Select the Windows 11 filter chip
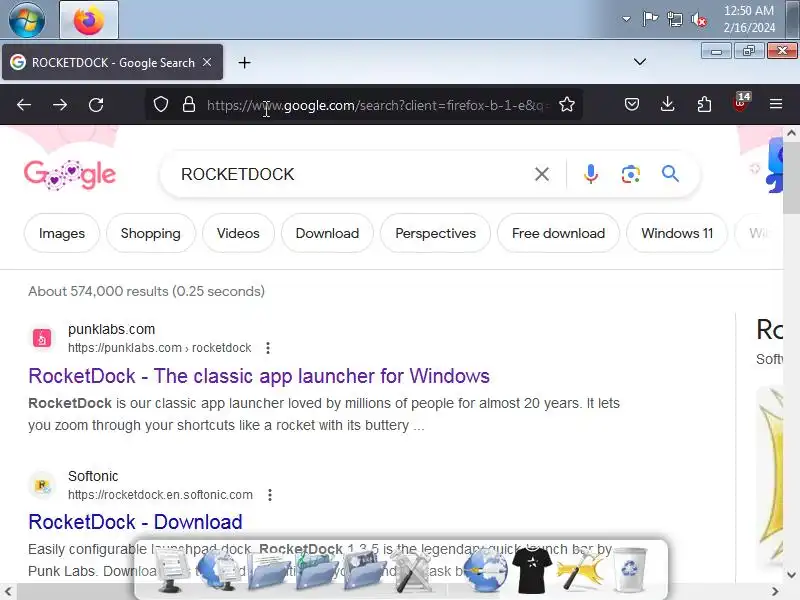The width and height of the screenshot is (800, 600). pyautogui.click(x=677, y=233)
